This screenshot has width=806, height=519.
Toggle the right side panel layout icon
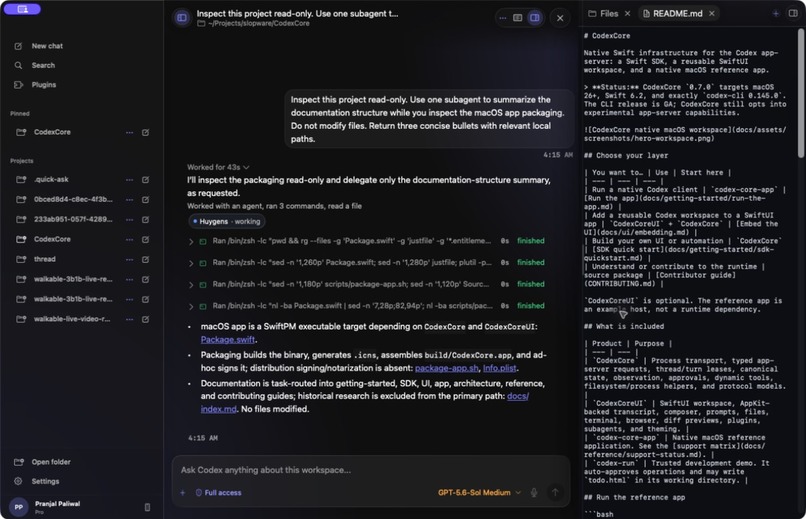click(535, 18)
